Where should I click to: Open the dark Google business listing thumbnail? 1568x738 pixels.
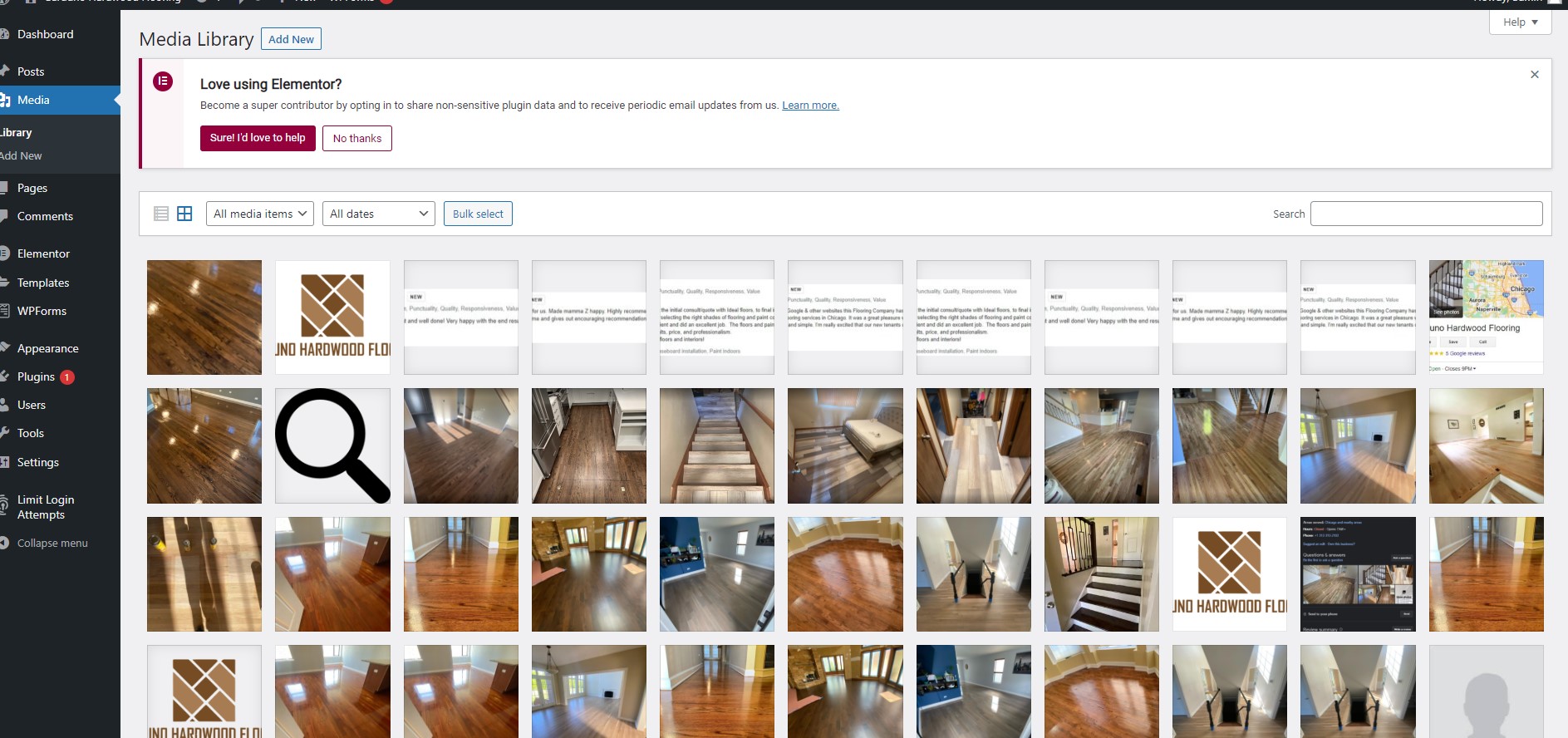[x=1358, y=574]
